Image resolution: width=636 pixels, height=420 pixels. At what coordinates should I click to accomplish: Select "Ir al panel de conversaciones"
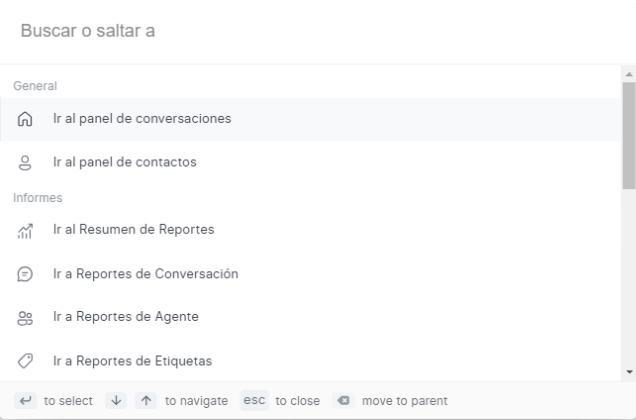tap(142, 119)
